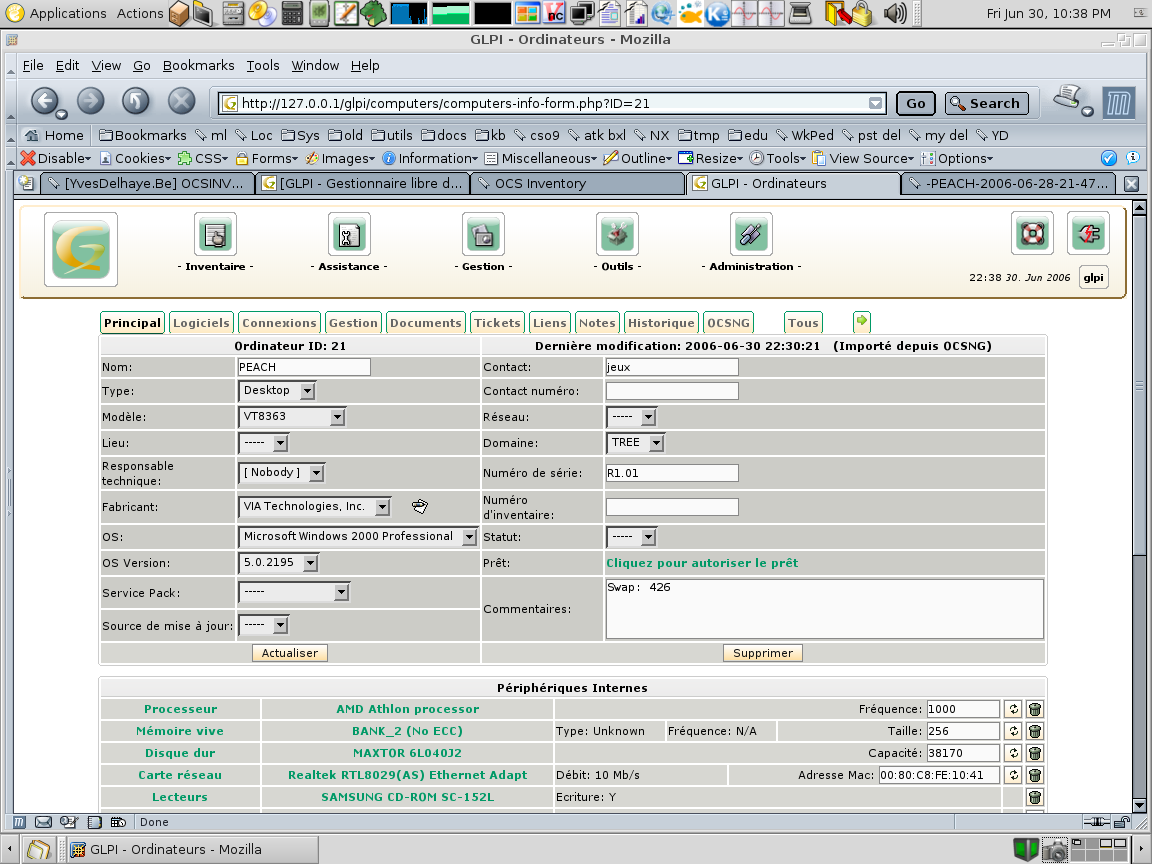The height and width of the screenshot is (864, 1152).
Task: Open the Responsable technique dropdown
Action: 281,473
